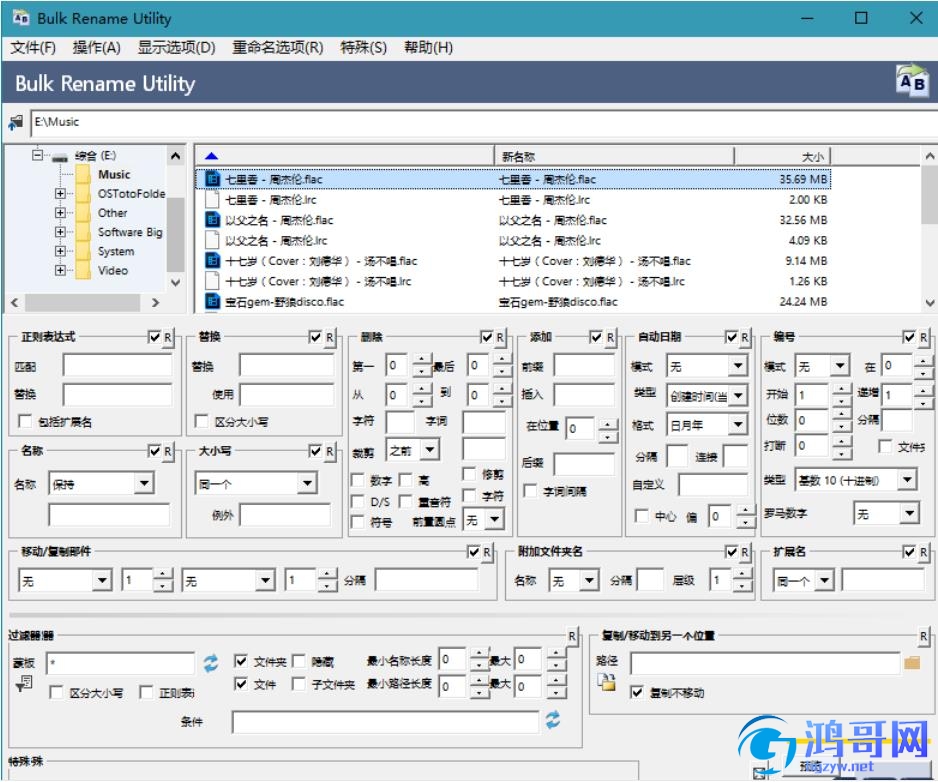Click the Music folder icon in the tree
This screenshot has width=938, height=782.
83,174
